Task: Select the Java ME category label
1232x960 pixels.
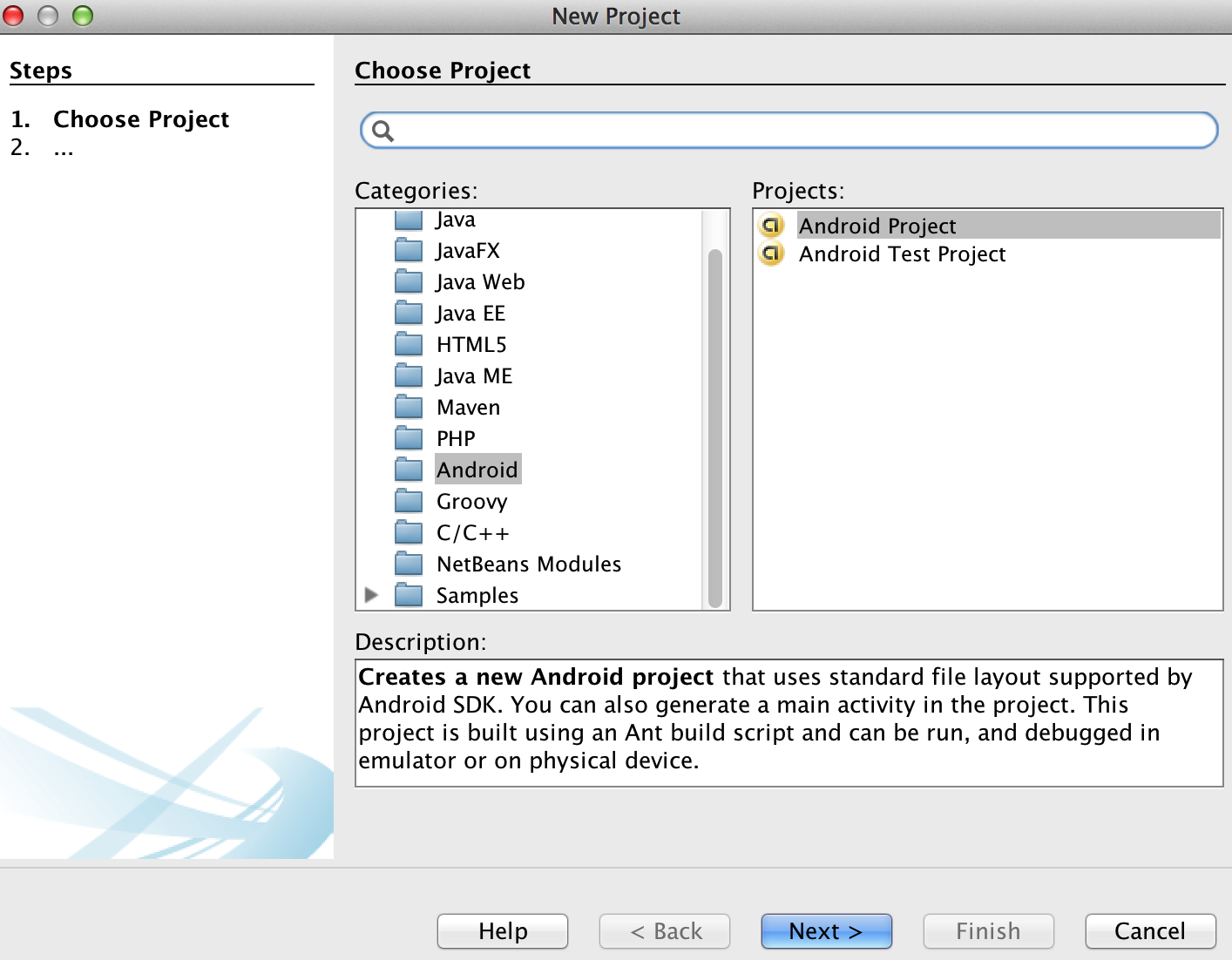Action: [x=474, y=376]
